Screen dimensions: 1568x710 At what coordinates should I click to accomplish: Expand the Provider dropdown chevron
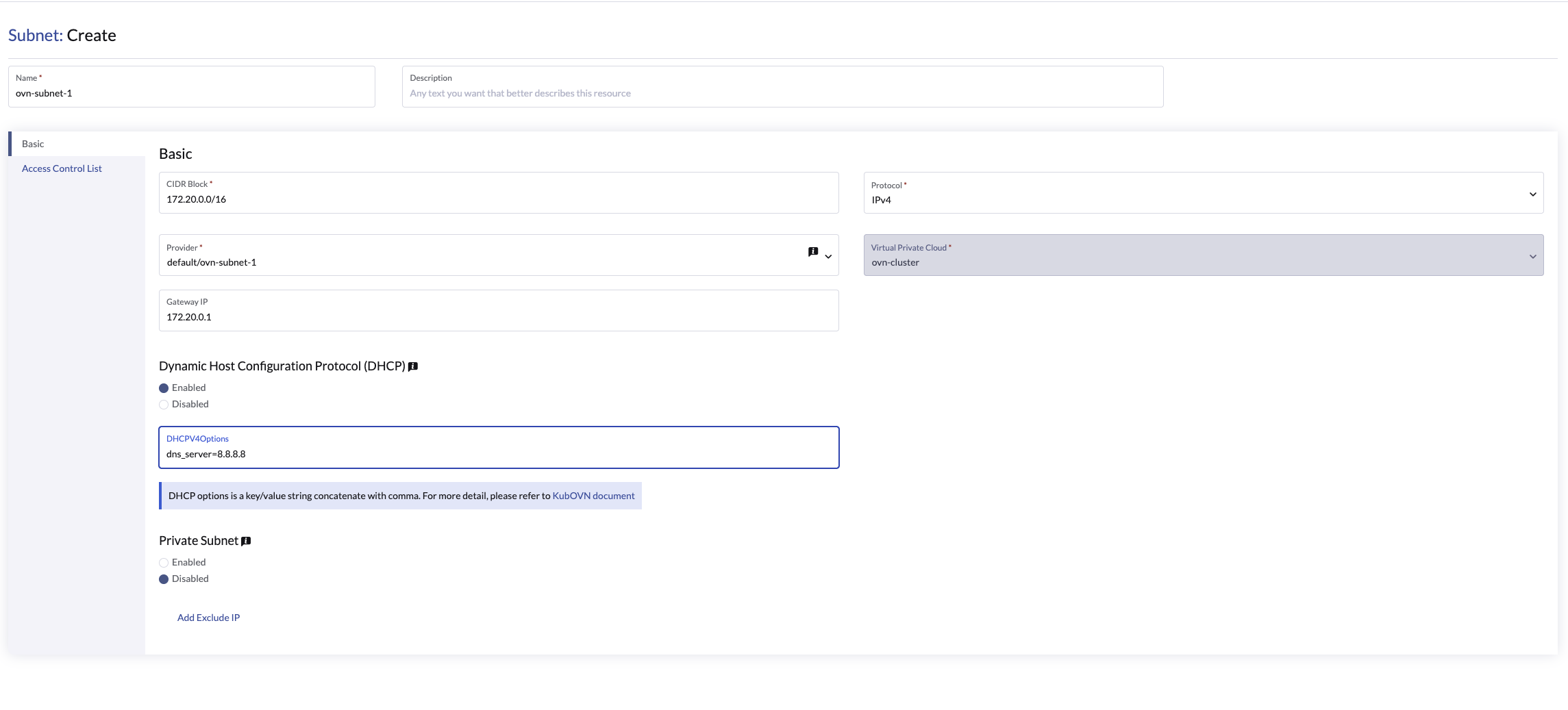click(x=828, y=257)
